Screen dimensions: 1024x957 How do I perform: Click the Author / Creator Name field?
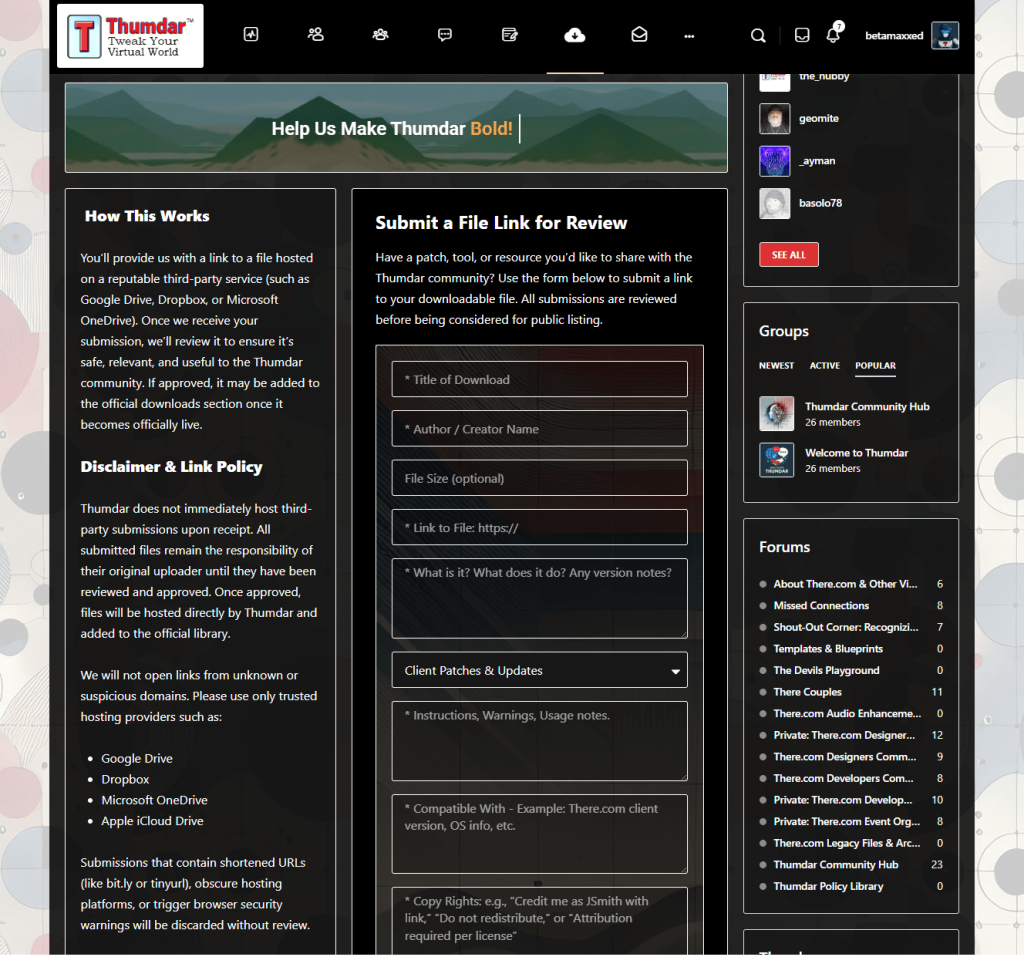click(x=539, y=429)
